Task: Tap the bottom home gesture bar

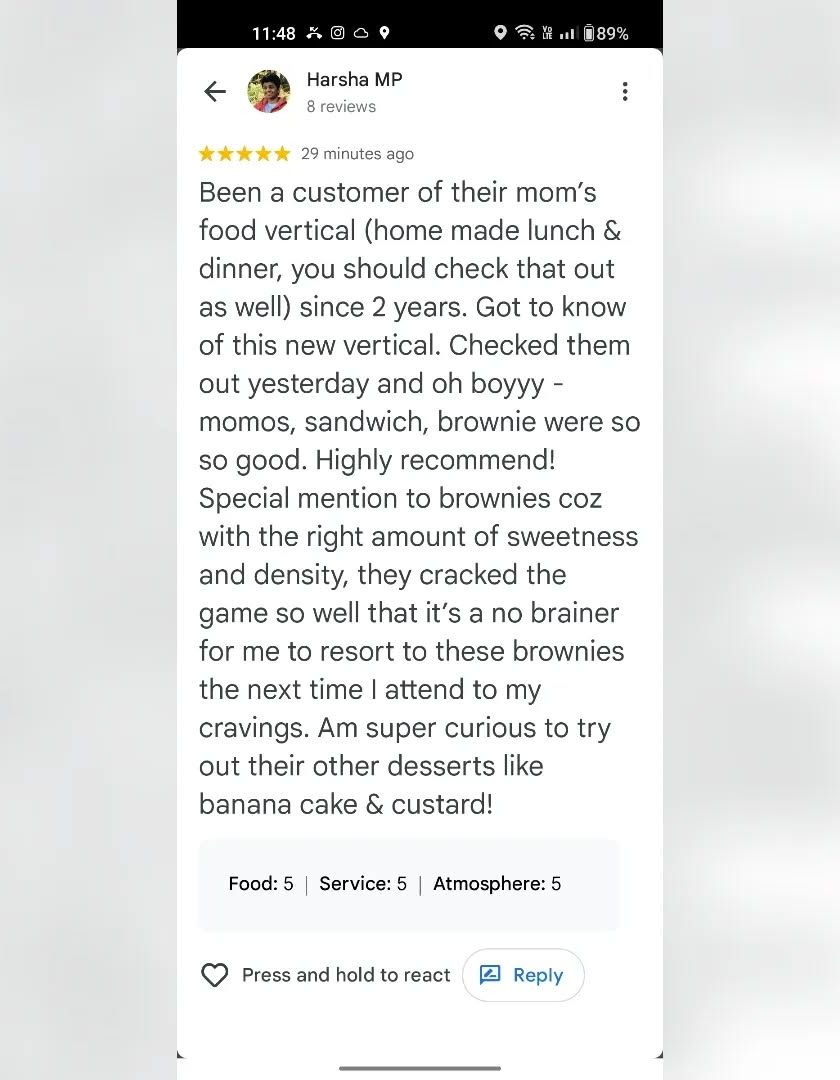Action: (420, 1068)
